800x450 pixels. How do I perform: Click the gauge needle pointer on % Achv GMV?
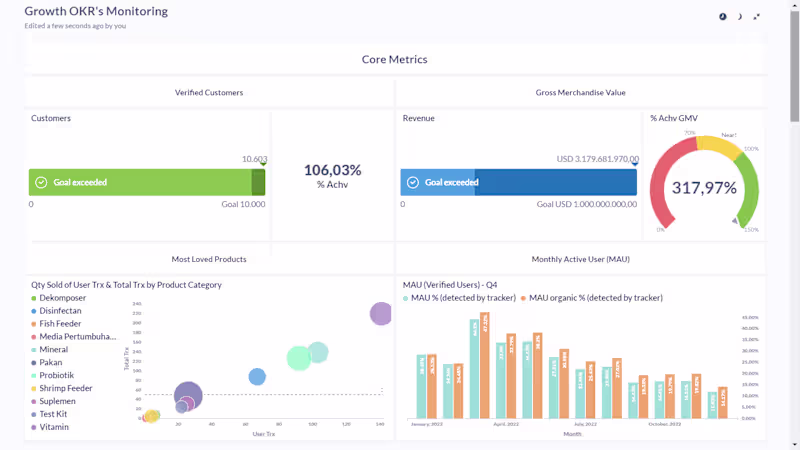click(x=735, y=221)
